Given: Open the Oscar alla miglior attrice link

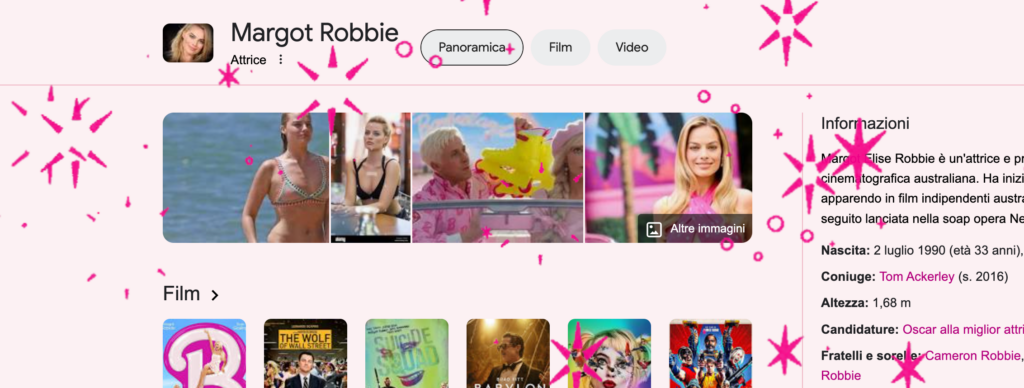Looking at the screenshot, I should [963, 330].
